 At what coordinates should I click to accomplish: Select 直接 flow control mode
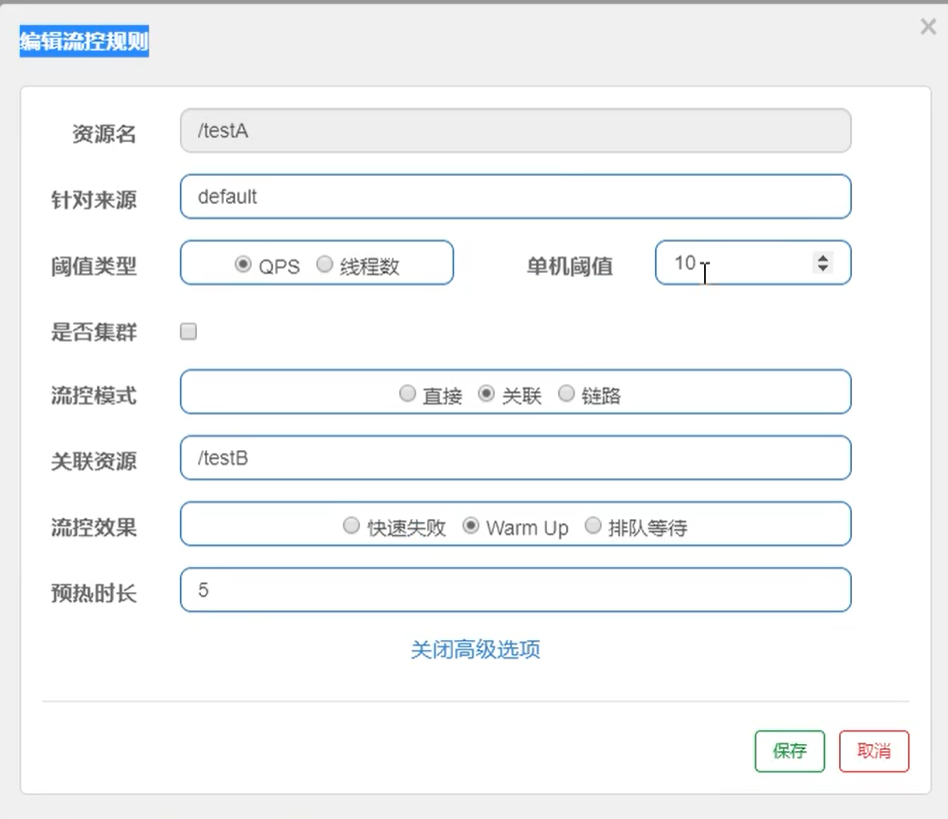[x=407, y=394]
